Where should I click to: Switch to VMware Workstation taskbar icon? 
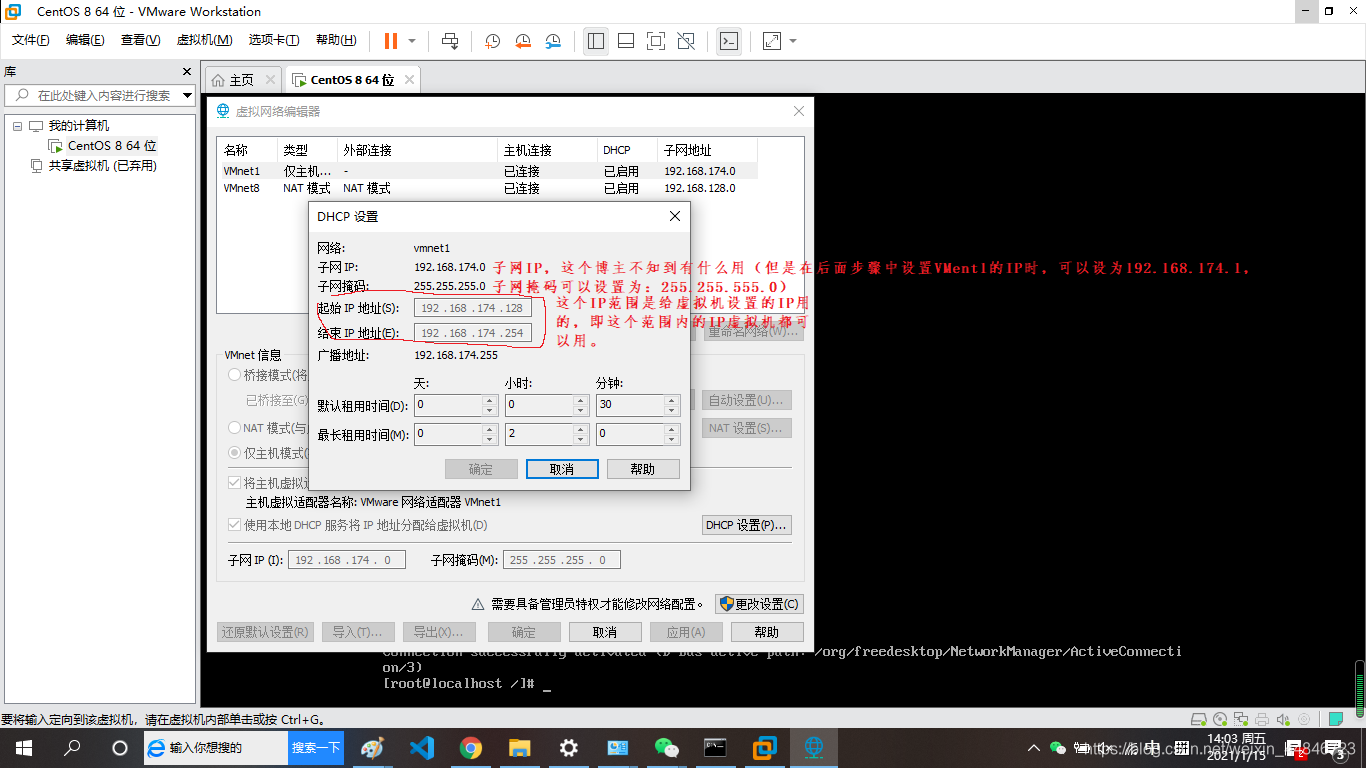[764, 747]
